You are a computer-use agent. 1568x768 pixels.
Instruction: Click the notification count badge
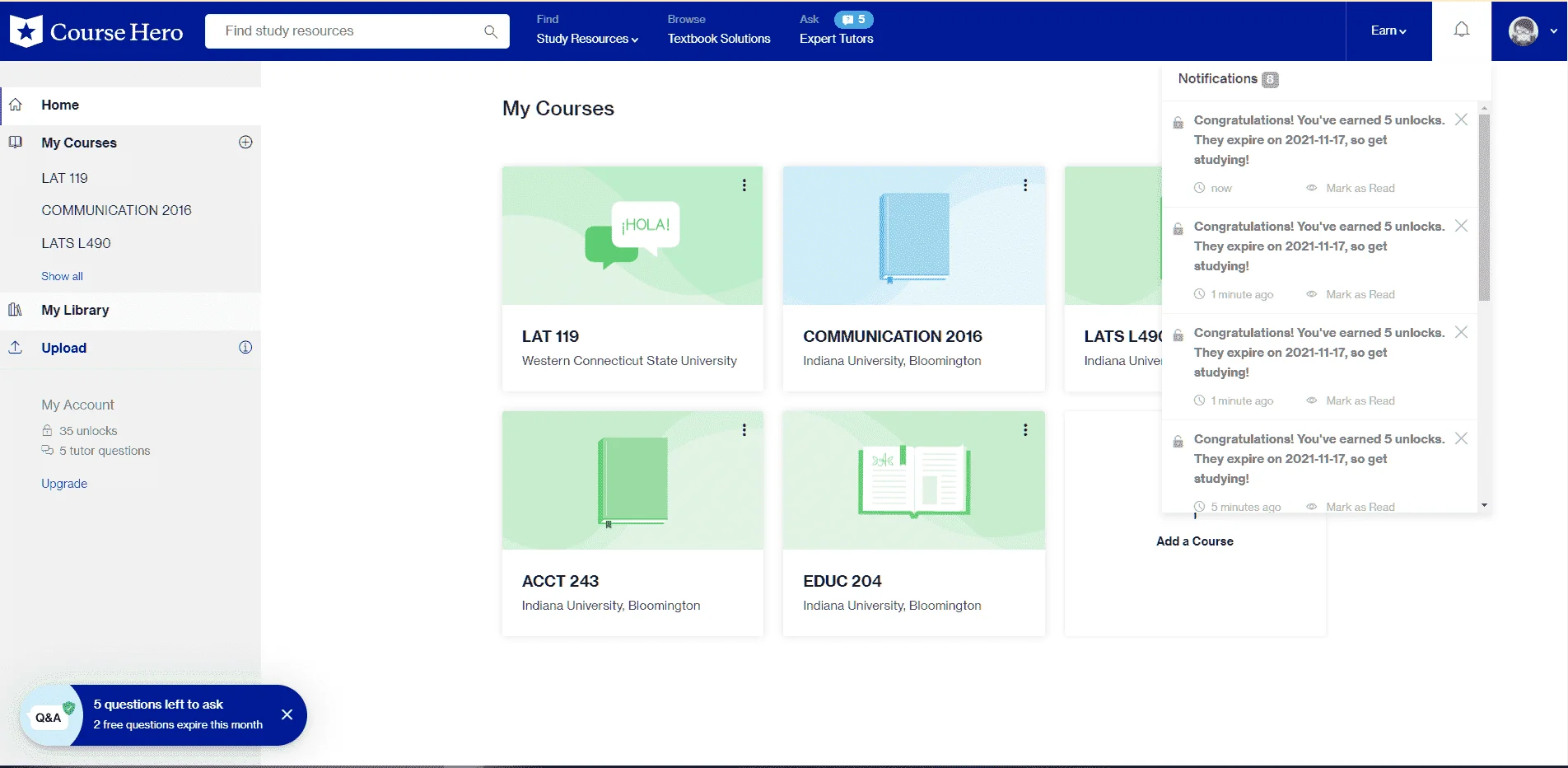(1270, 79)
